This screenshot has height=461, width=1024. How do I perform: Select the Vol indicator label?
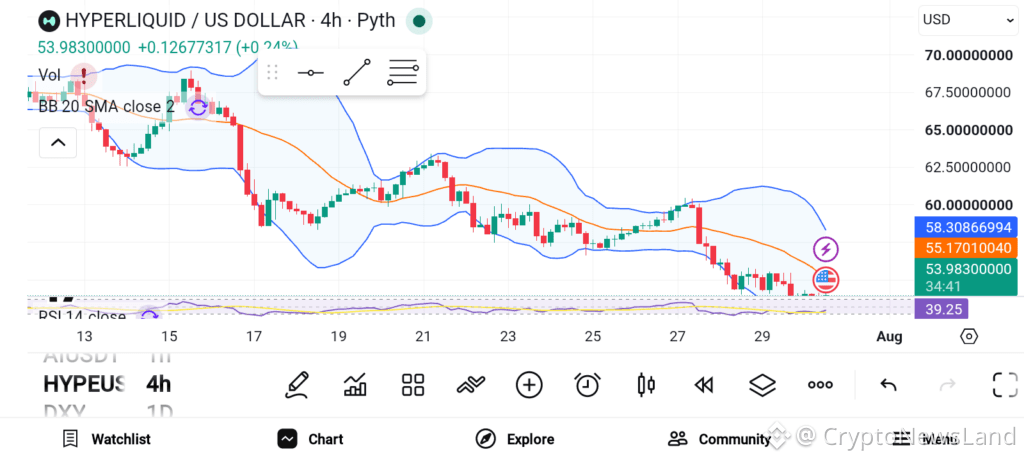click(x=50, y=75)
